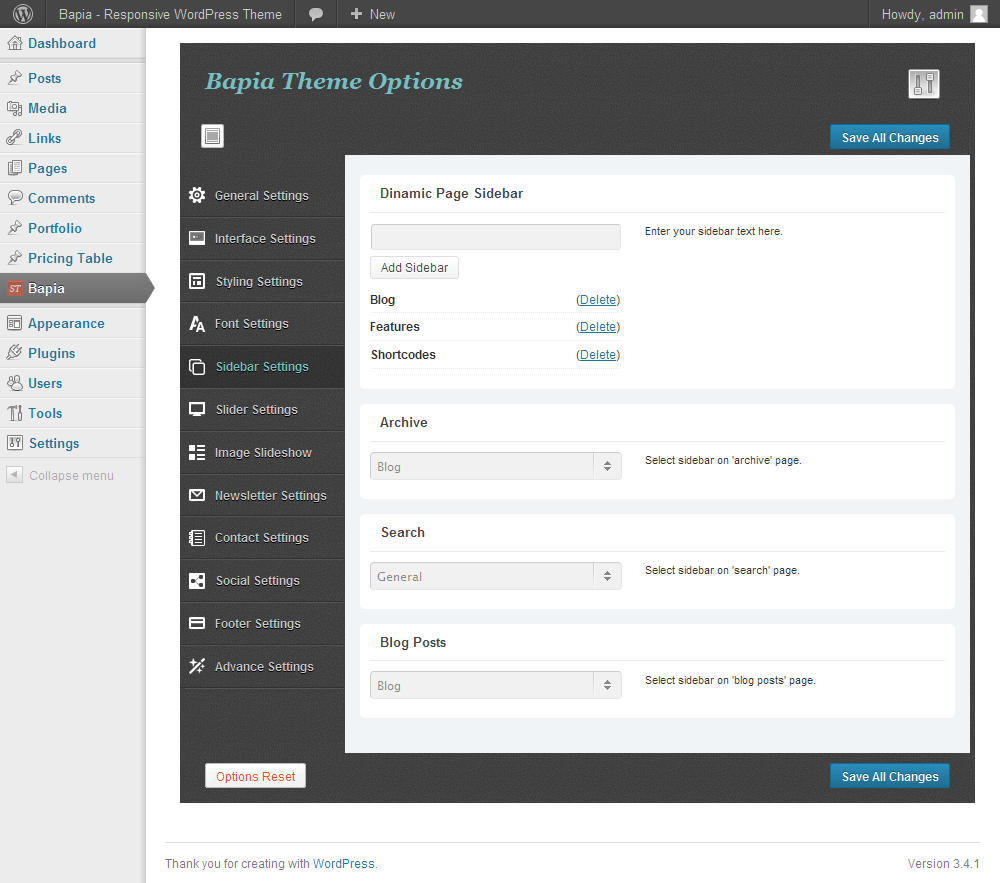Focus the sidebar name text field
This screenshot has height=883, width=1000.
495,237
